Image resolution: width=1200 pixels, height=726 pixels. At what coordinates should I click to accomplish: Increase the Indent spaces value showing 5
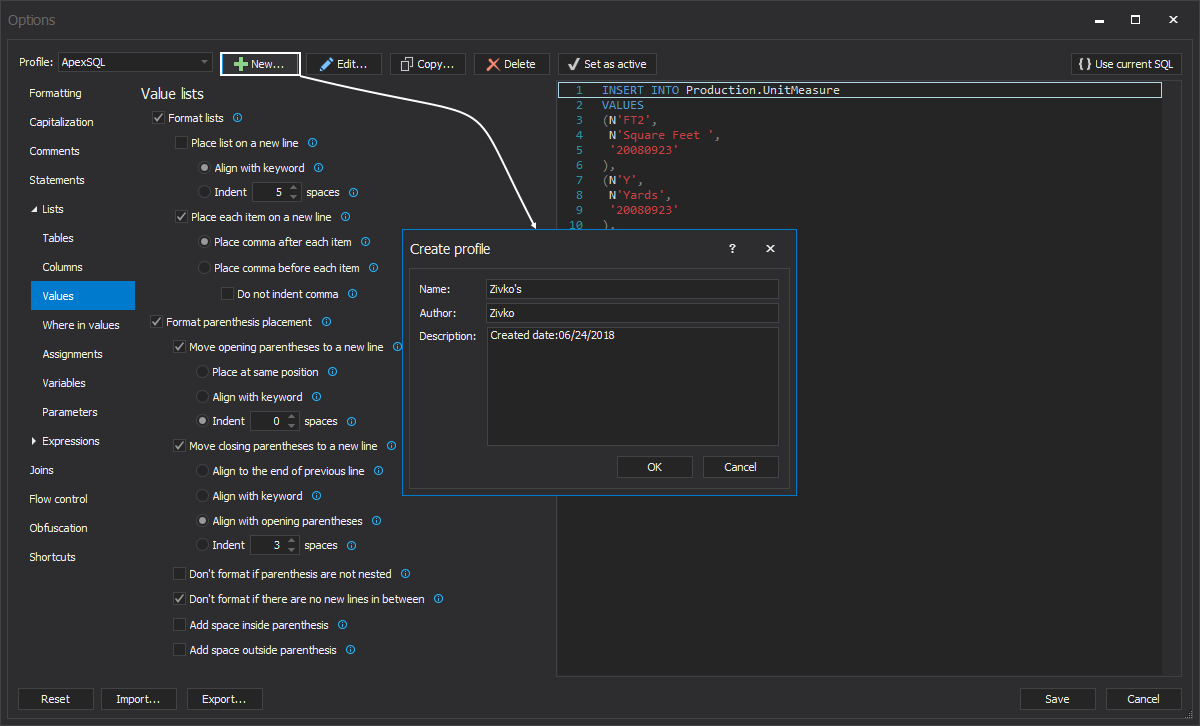293,188
